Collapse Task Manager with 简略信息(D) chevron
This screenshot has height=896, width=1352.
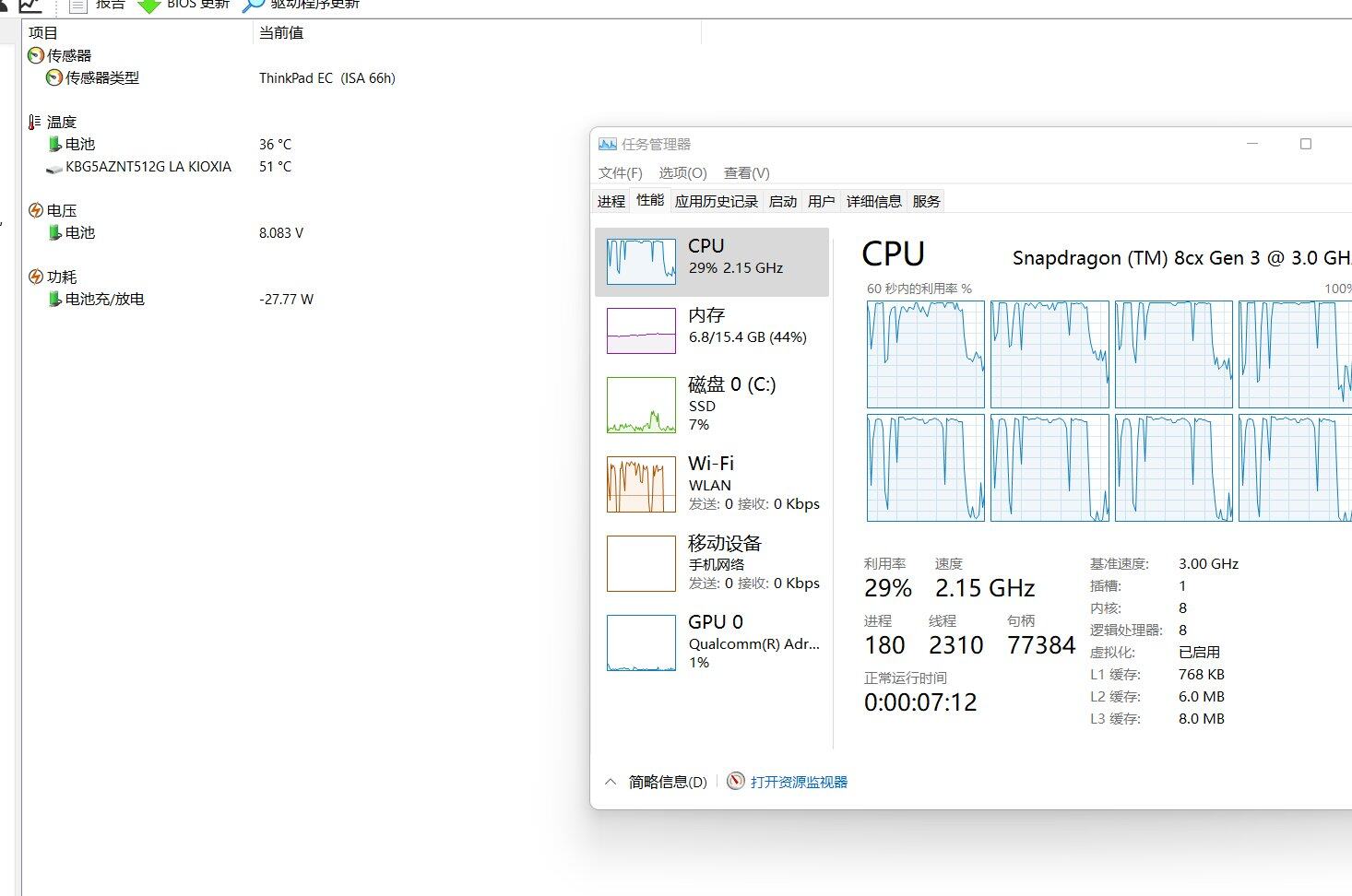tap(611, 782)
